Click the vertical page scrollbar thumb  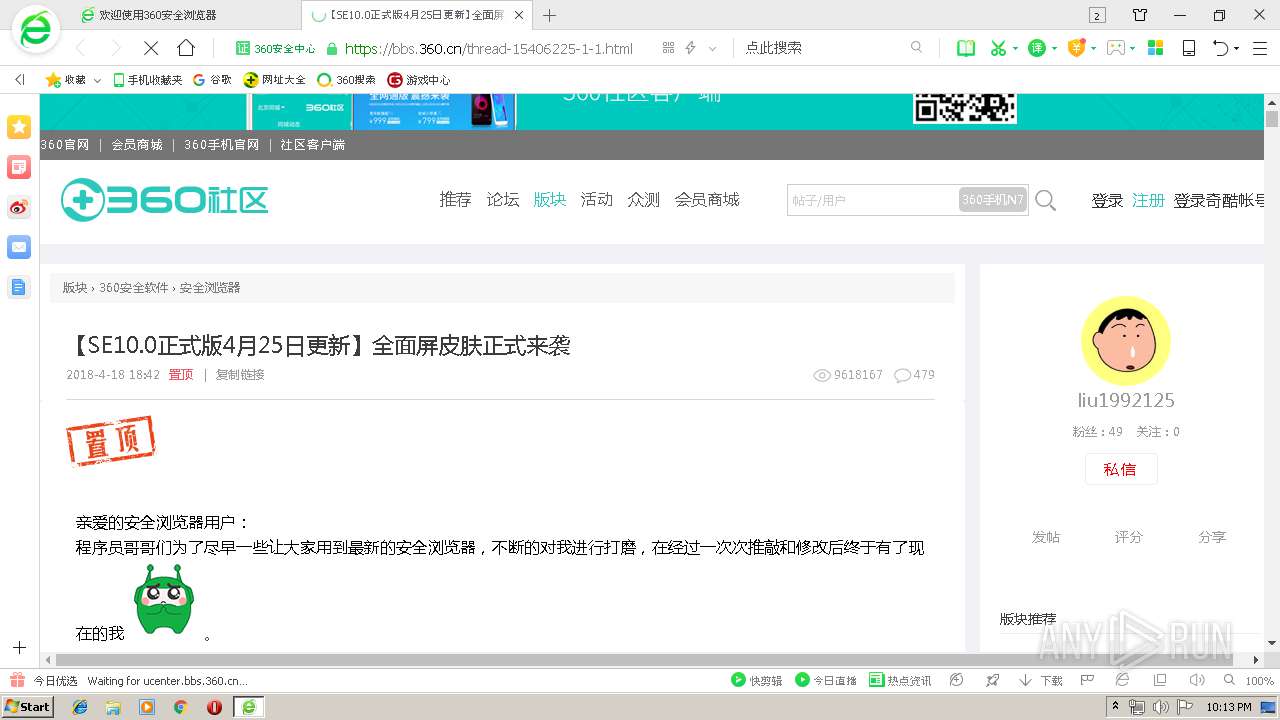1272,119
